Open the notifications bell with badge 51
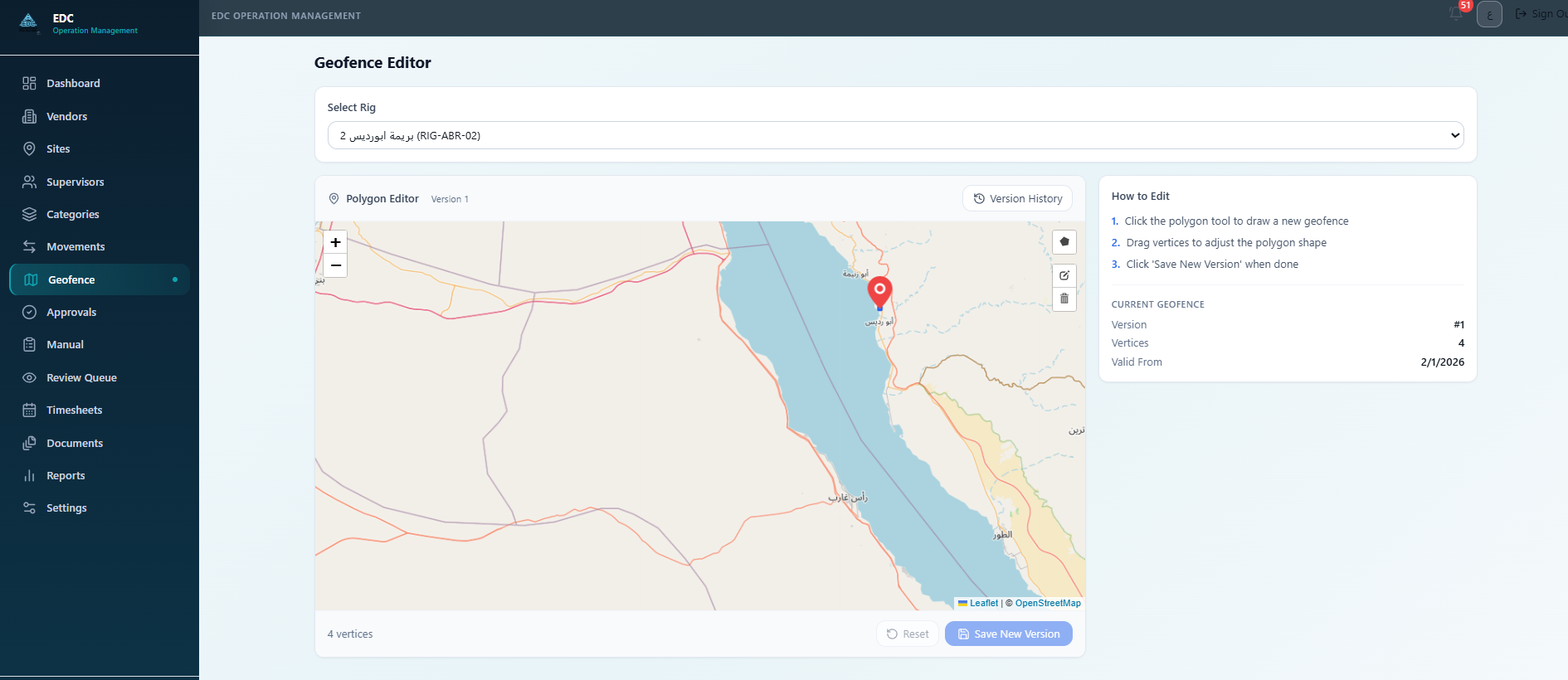Image resolution: width=1568 pixels, height=680 pixels. [1457, 13]
